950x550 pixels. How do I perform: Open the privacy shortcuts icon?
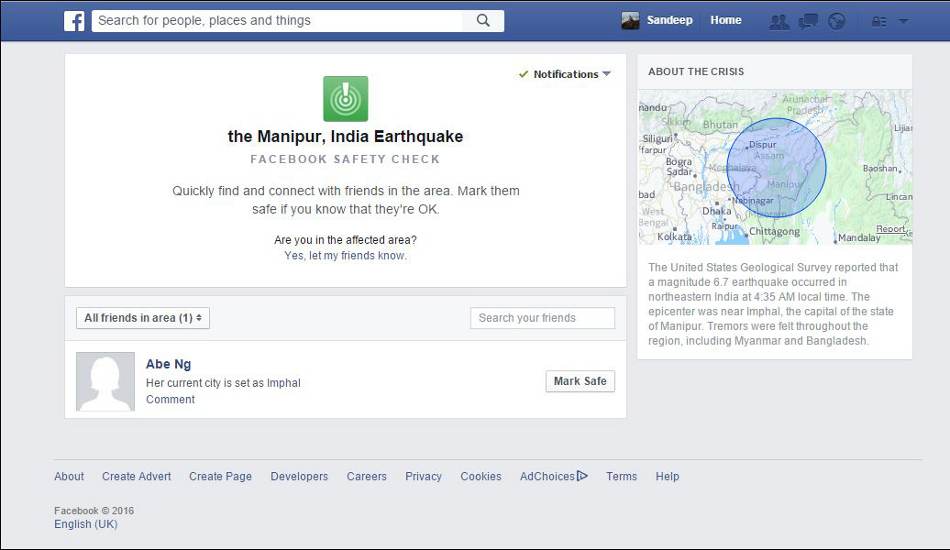[x=879, y=22]
